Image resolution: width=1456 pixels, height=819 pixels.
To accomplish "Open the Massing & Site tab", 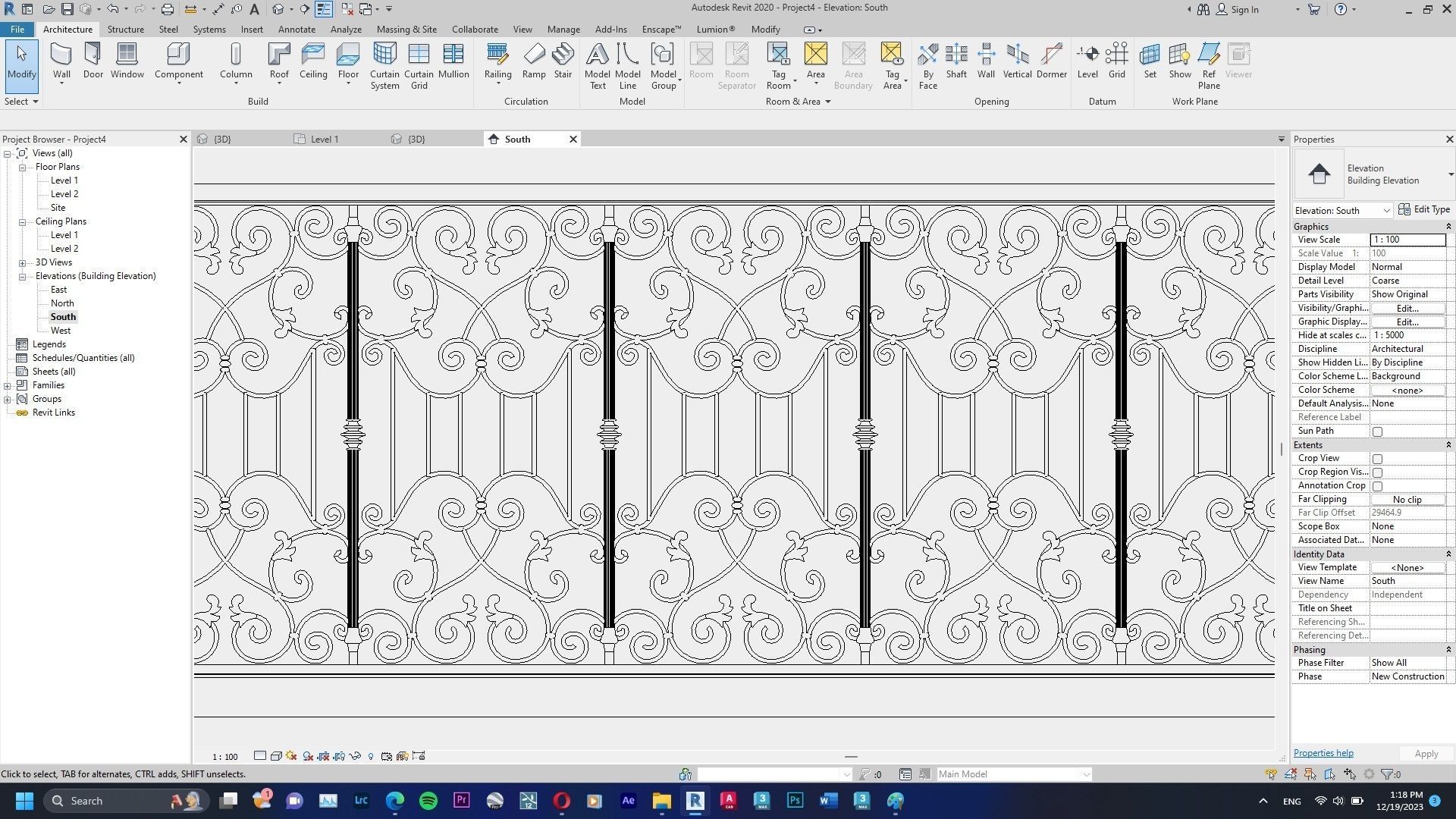I will pos(406,29).
